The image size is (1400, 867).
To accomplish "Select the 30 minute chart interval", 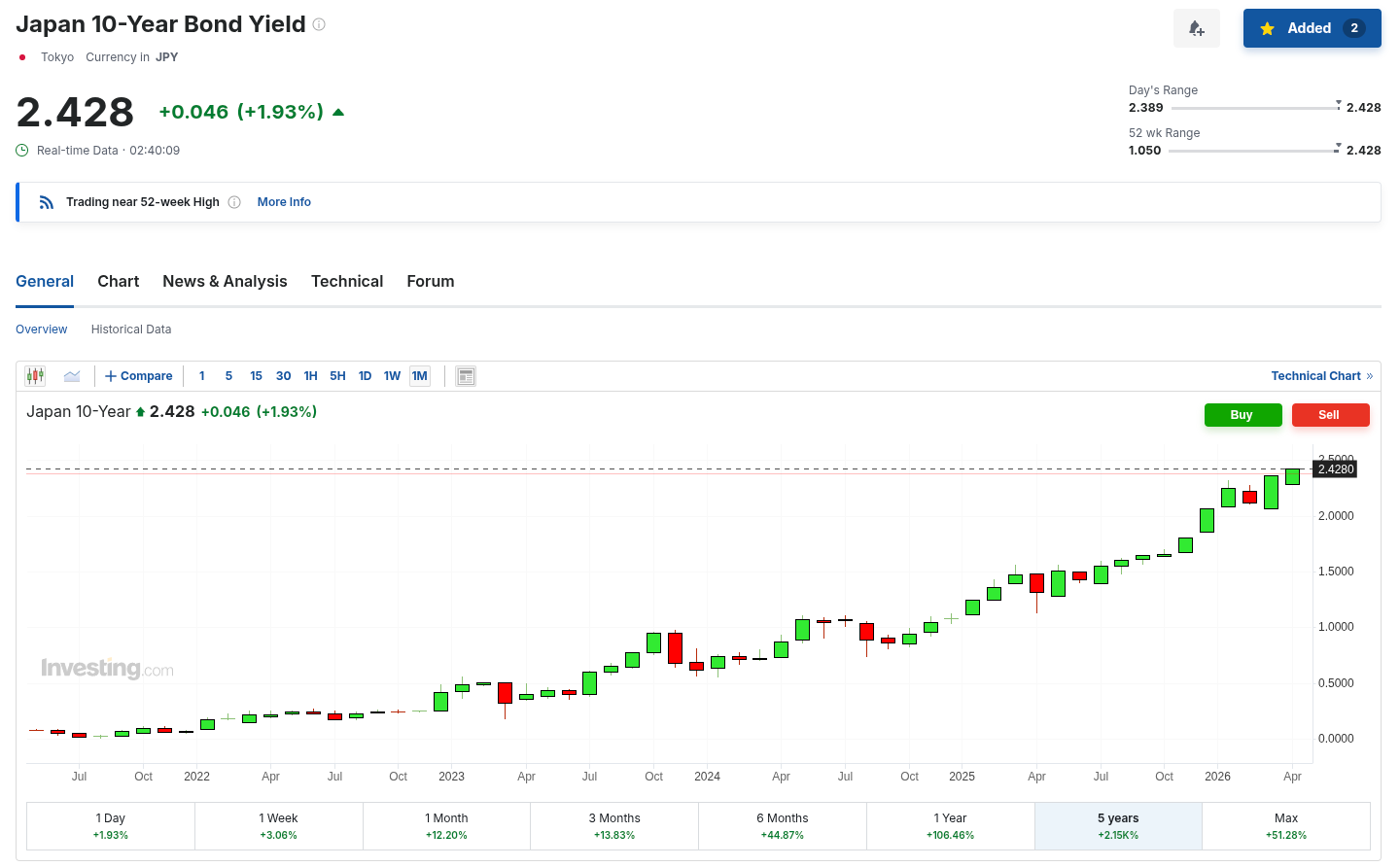I will (284, 376).
